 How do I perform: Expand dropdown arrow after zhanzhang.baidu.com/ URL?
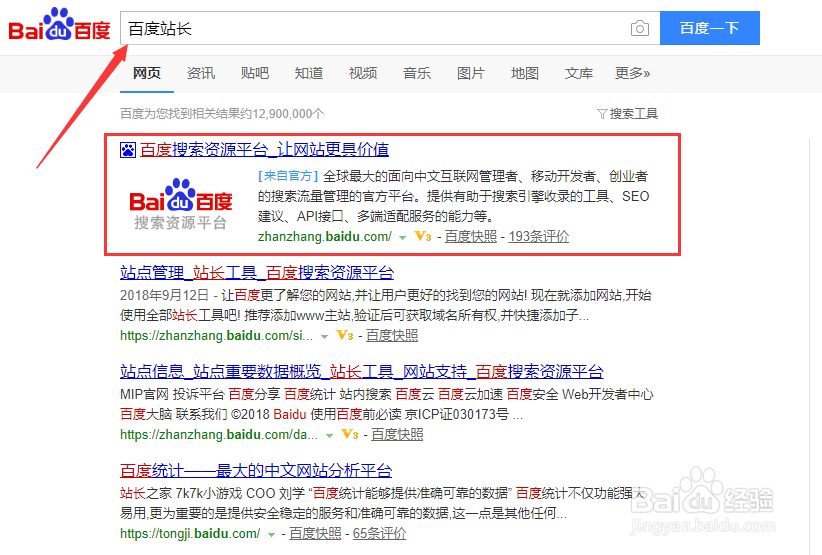[402, 237]
